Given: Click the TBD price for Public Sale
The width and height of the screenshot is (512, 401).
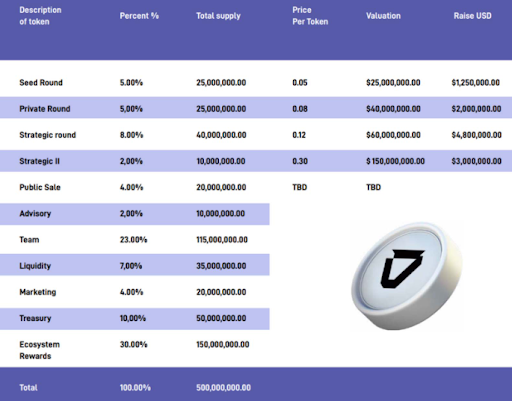Looking at the screenshot, I should coord(300,187).
